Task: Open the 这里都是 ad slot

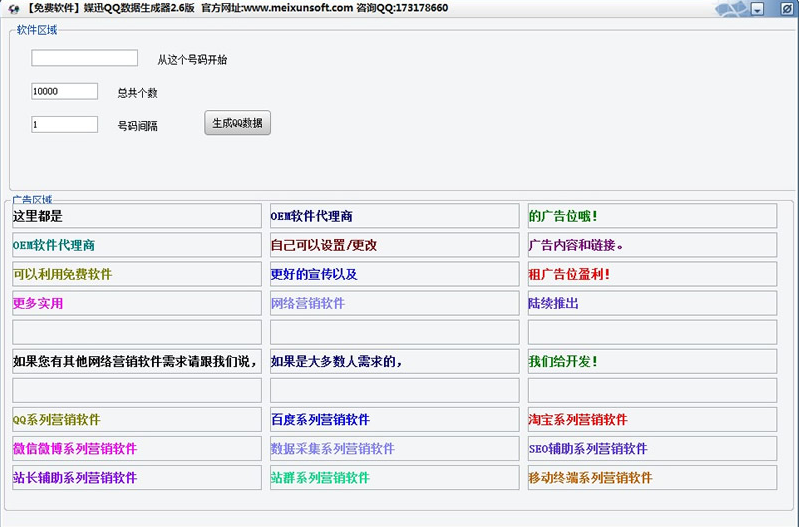Action: (x=137, y=216)
